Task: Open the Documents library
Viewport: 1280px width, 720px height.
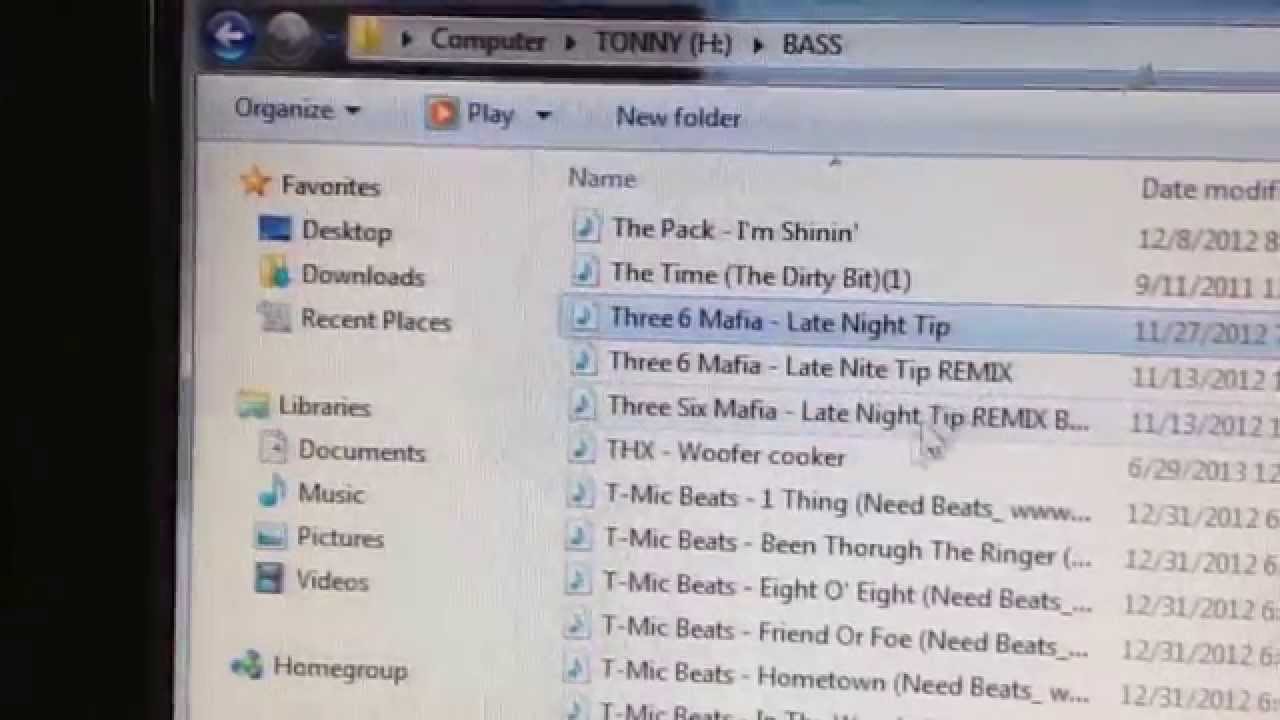Action: click(x=361, y=451)
